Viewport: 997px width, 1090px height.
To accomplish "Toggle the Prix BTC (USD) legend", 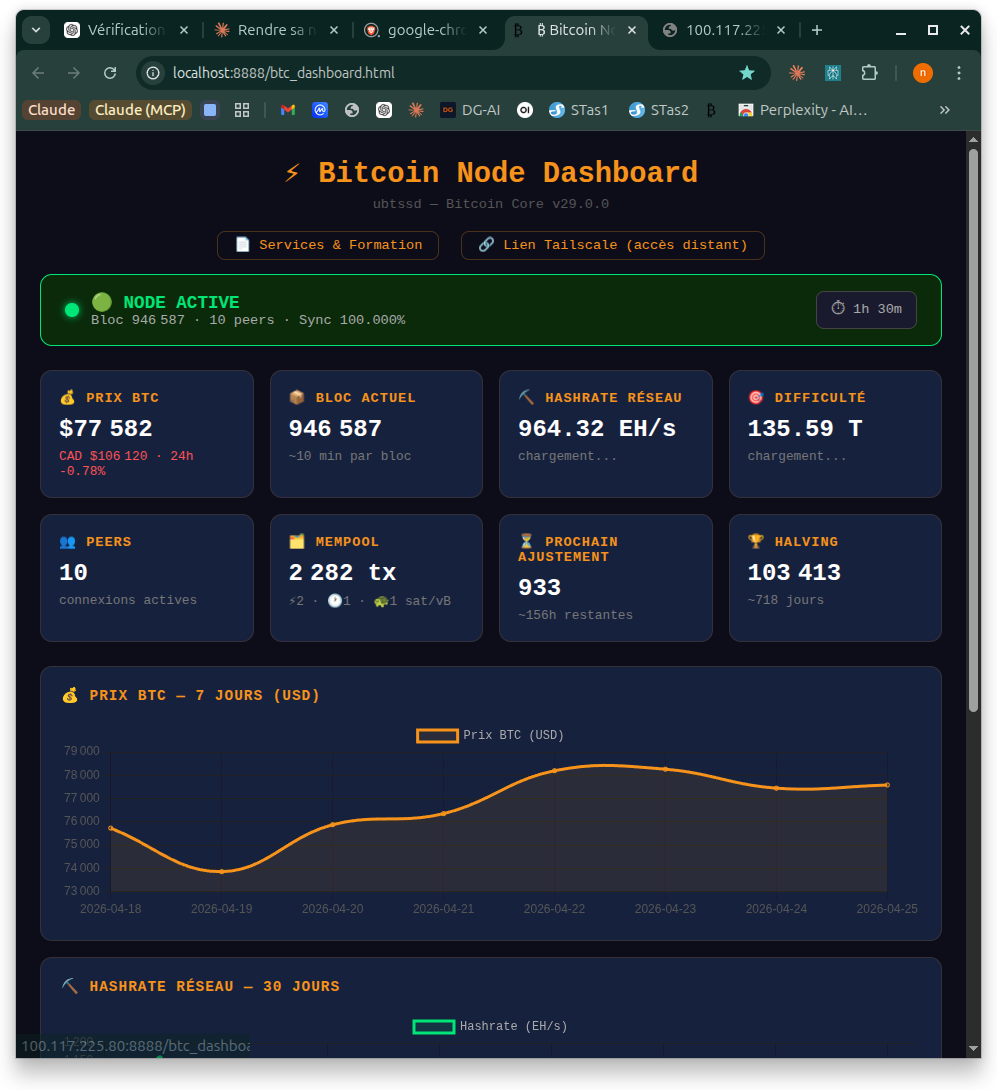I will (490, 735).
